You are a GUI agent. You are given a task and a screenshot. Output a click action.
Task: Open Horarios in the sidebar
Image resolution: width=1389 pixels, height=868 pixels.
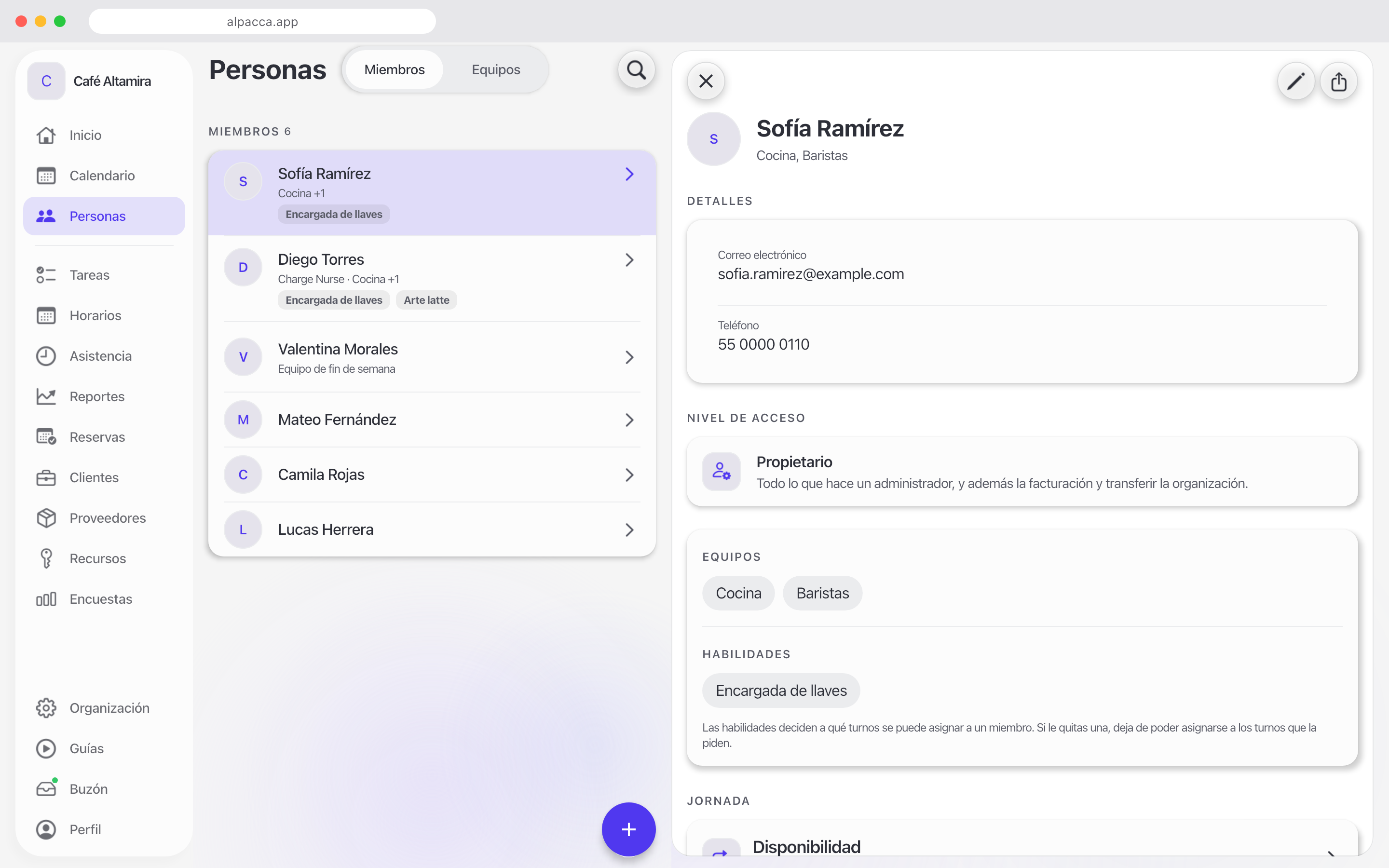[104, 316]
